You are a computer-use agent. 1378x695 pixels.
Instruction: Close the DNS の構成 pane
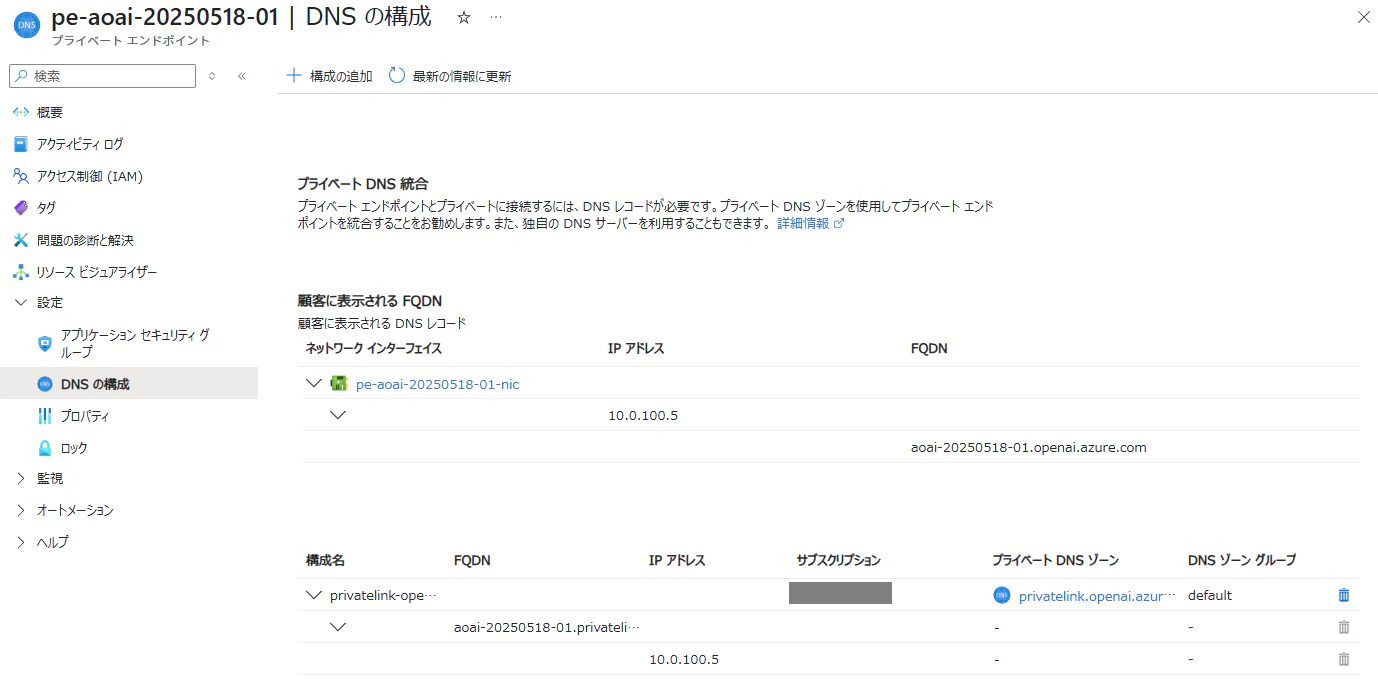coord(1363,17)
